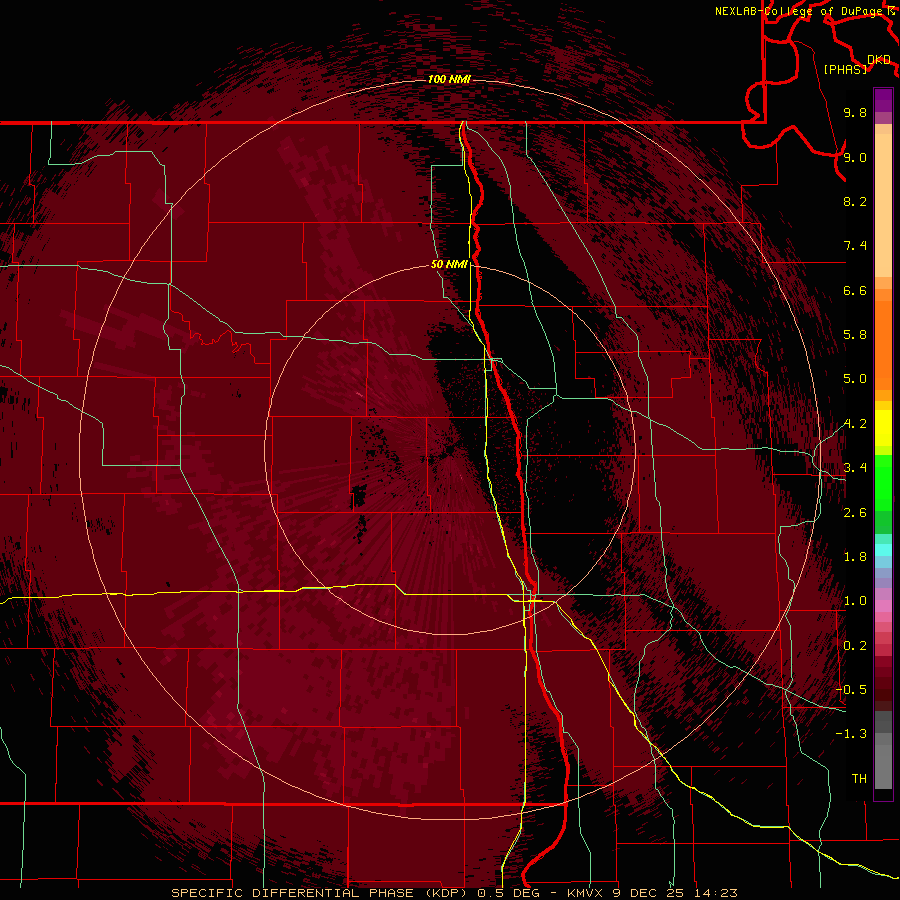Click the 1.0 scale value

855,601
